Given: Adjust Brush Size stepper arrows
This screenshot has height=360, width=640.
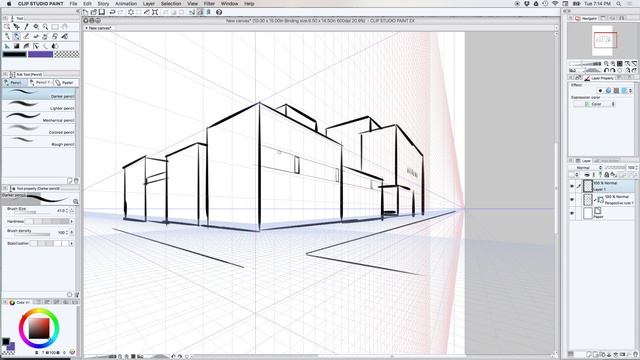Looking at the screenshot, I should 67,211.
